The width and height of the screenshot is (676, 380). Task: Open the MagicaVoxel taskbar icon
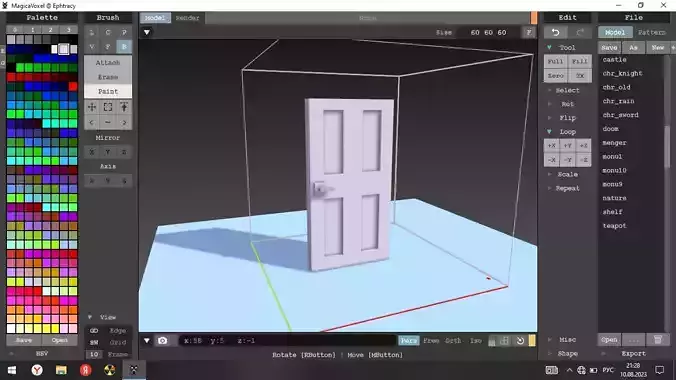pos(134,370)
